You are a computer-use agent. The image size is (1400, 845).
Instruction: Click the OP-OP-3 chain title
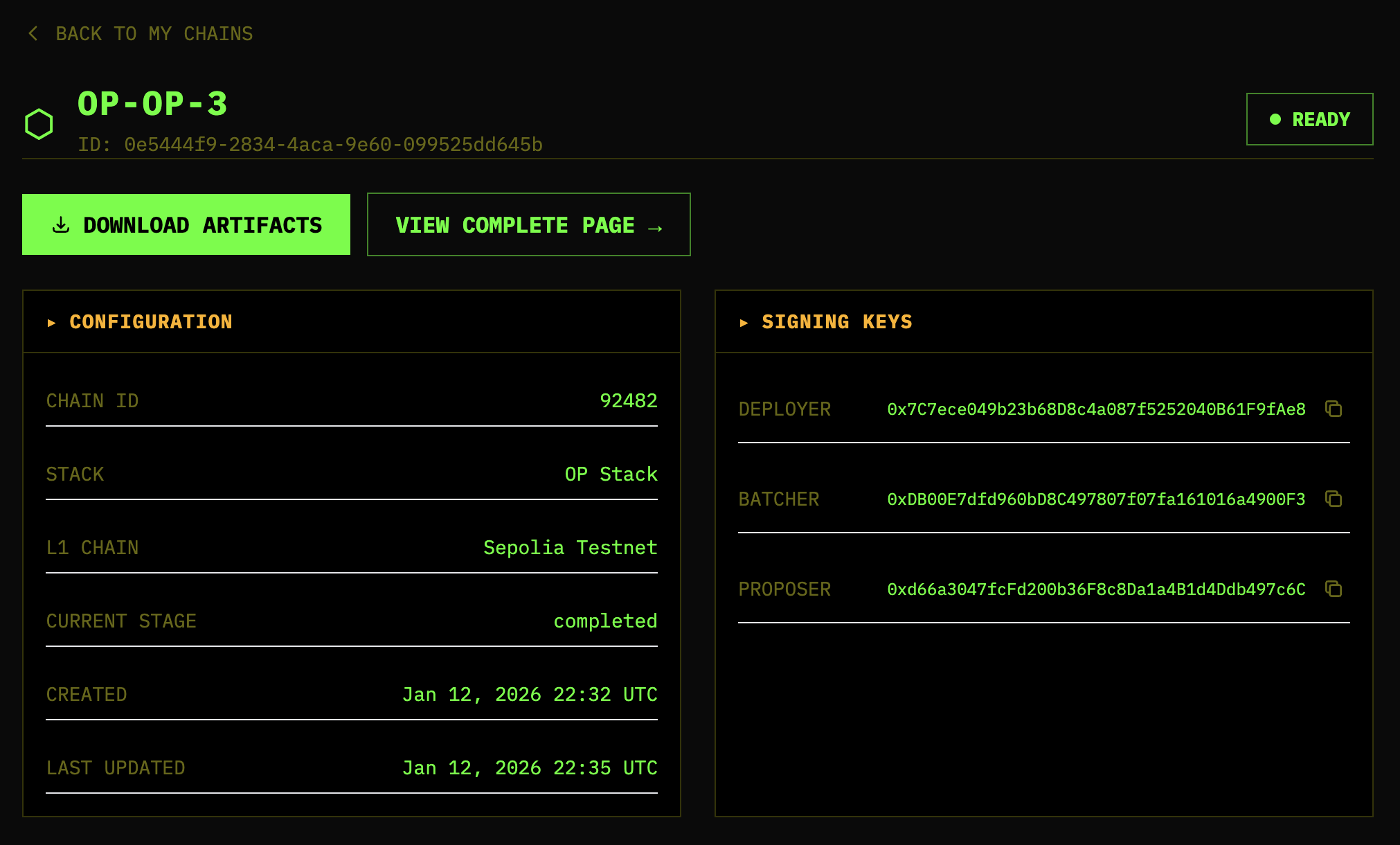click(x=152, y=104)
